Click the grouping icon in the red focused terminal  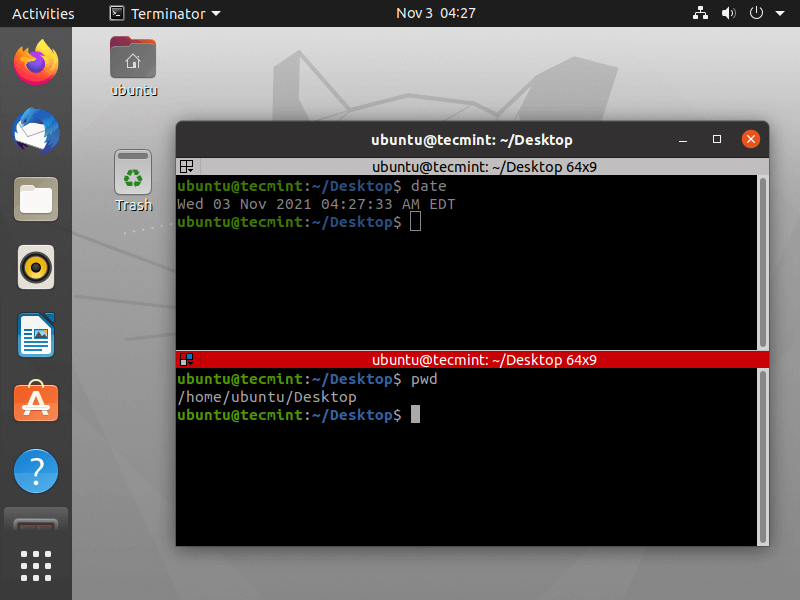pyautogui.click(x=186, y=359)
